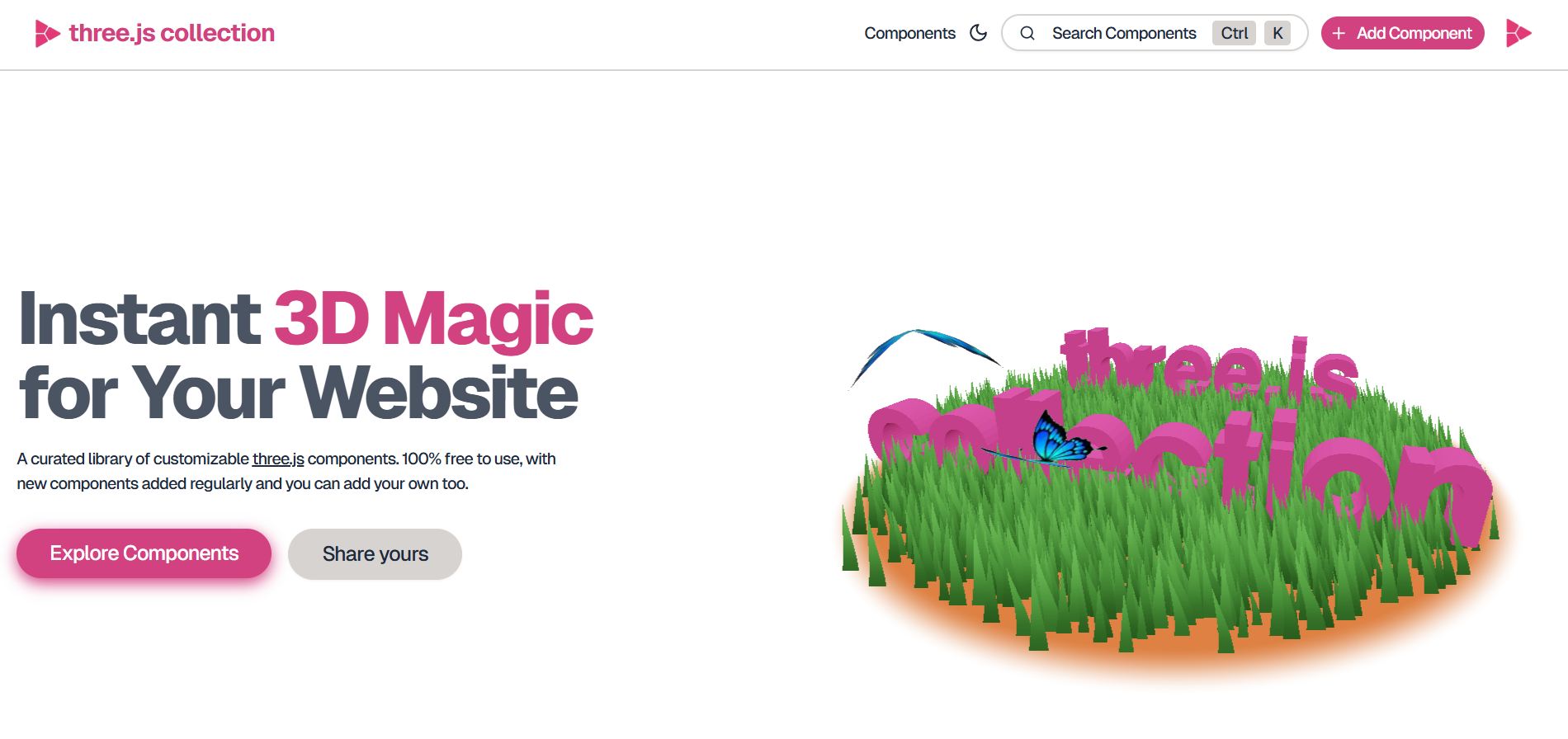Focus the Search Components field
The height and width of the screenshot is (739, 1568).
(1155, 33)
